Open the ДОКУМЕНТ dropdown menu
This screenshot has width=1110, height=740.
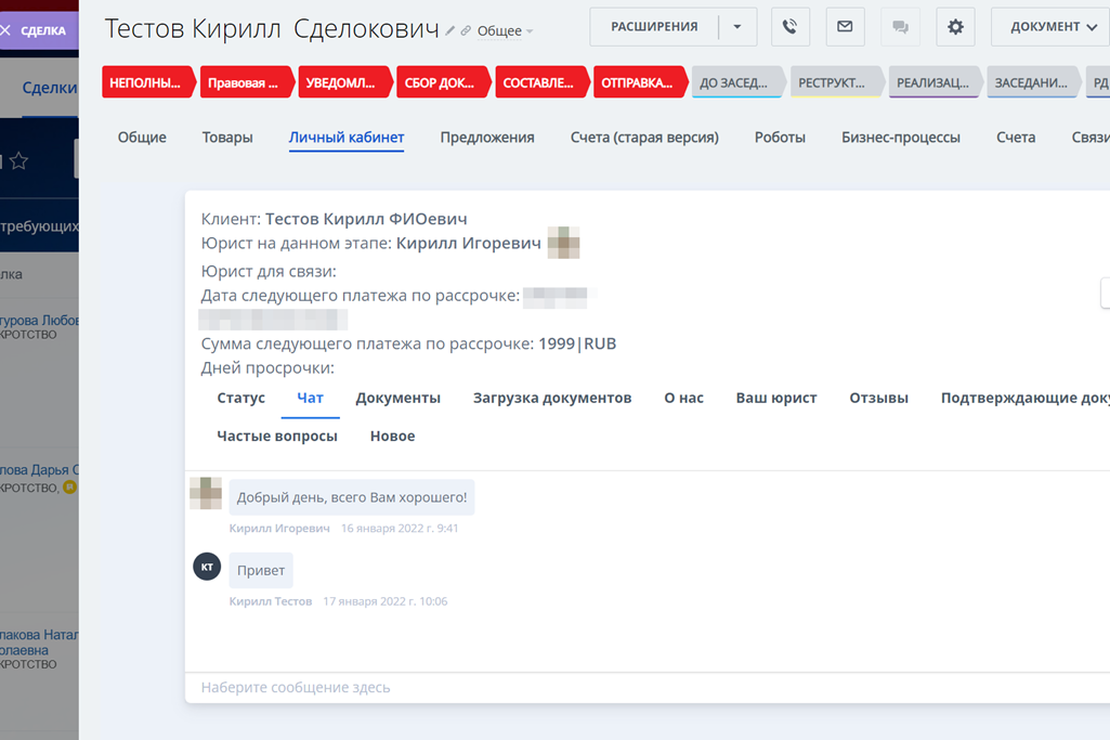1048,27
